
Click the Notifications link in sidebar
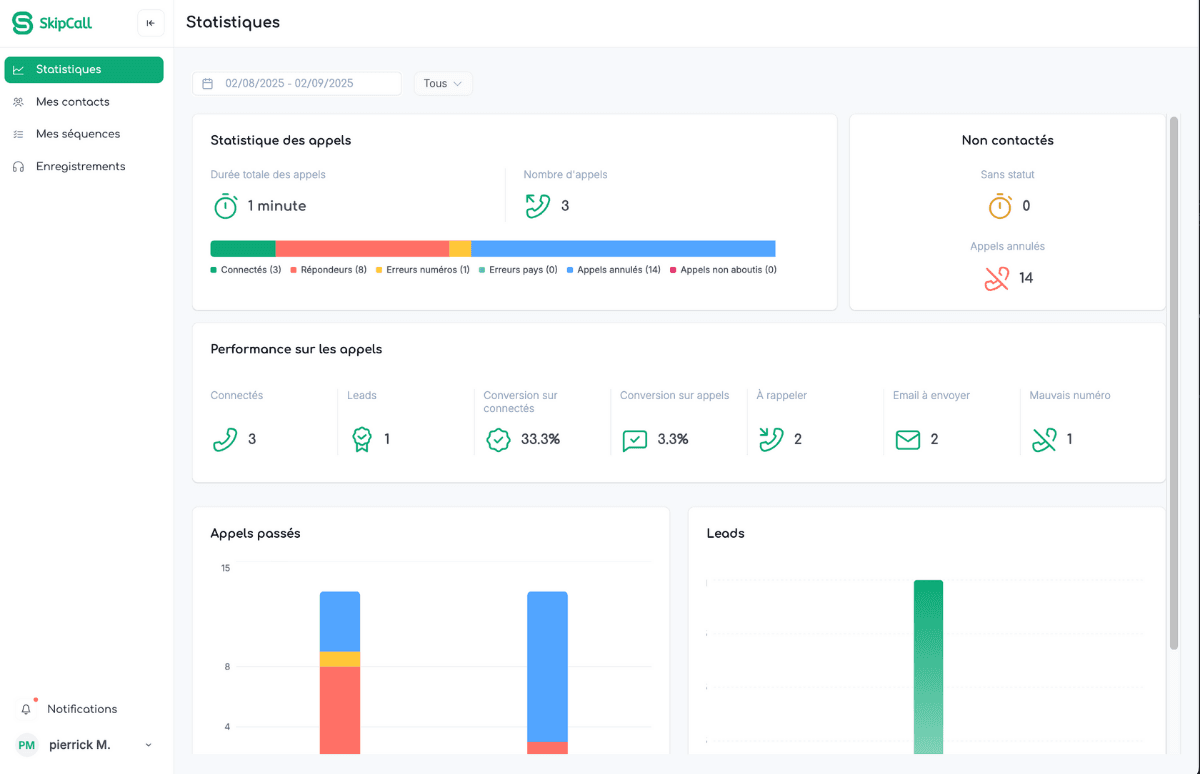(82, 709)
